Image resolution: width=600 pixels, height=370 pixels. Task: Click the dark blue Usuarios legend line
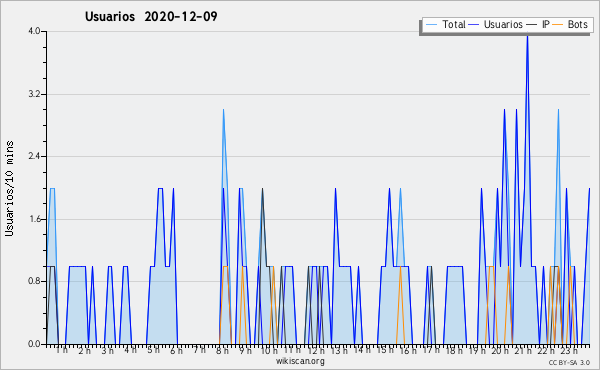474,25
